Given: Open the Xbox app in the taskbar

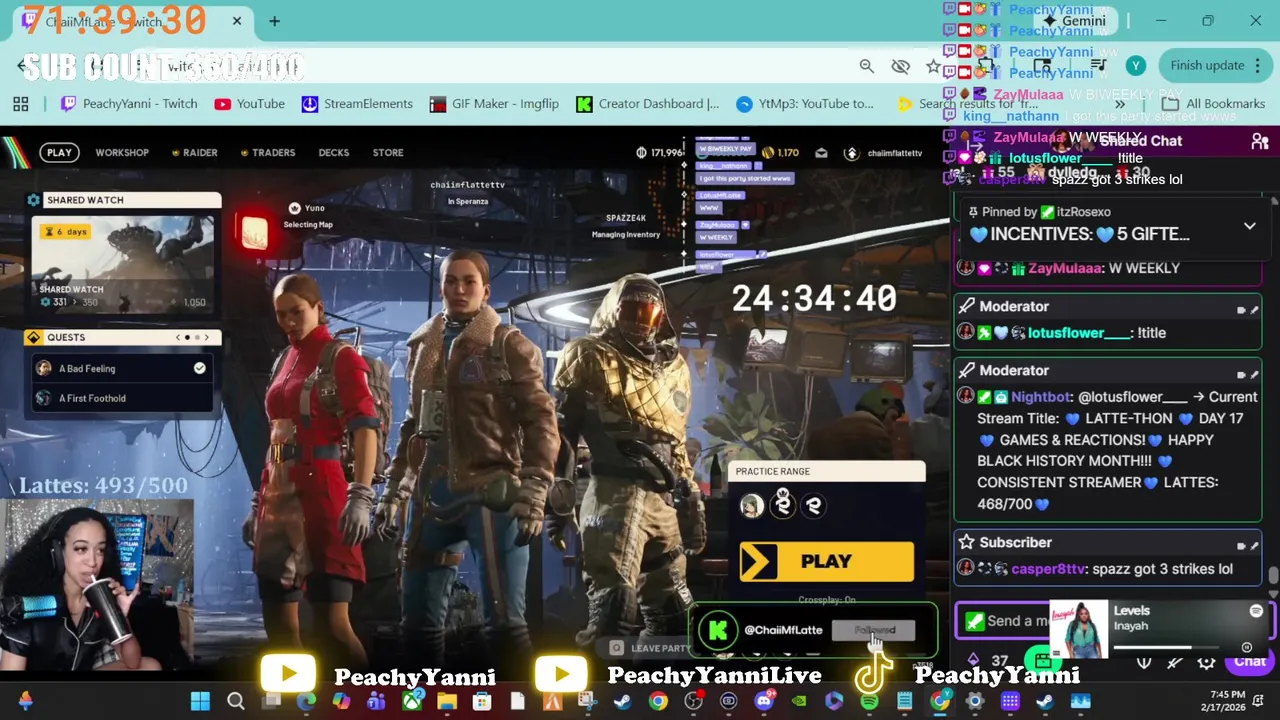Looking at the screenshot, I should (412, 702).
